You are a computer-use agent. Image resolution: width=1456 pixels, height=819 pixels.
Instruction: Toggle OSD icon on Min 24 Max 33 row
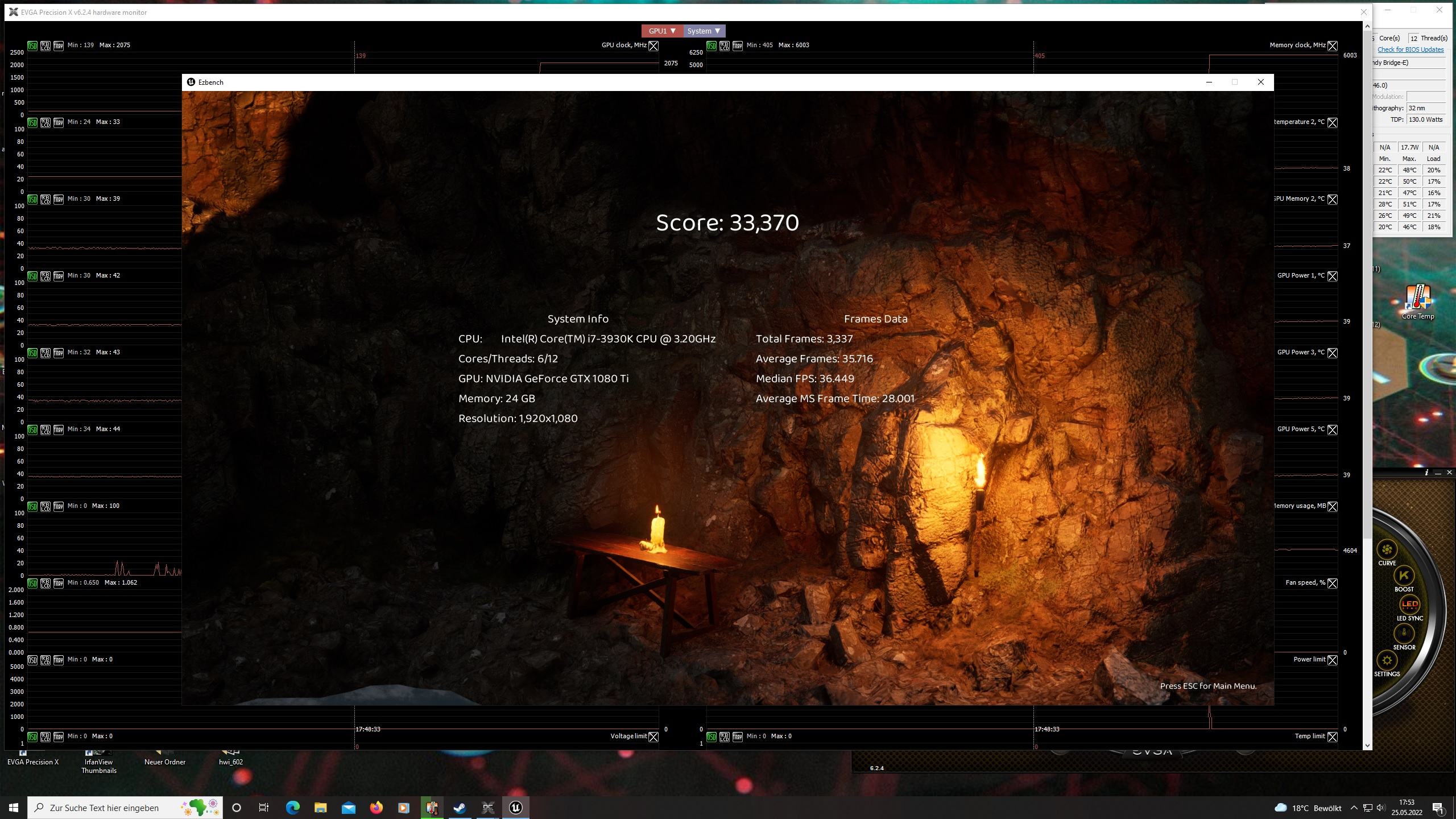[32, 122]
